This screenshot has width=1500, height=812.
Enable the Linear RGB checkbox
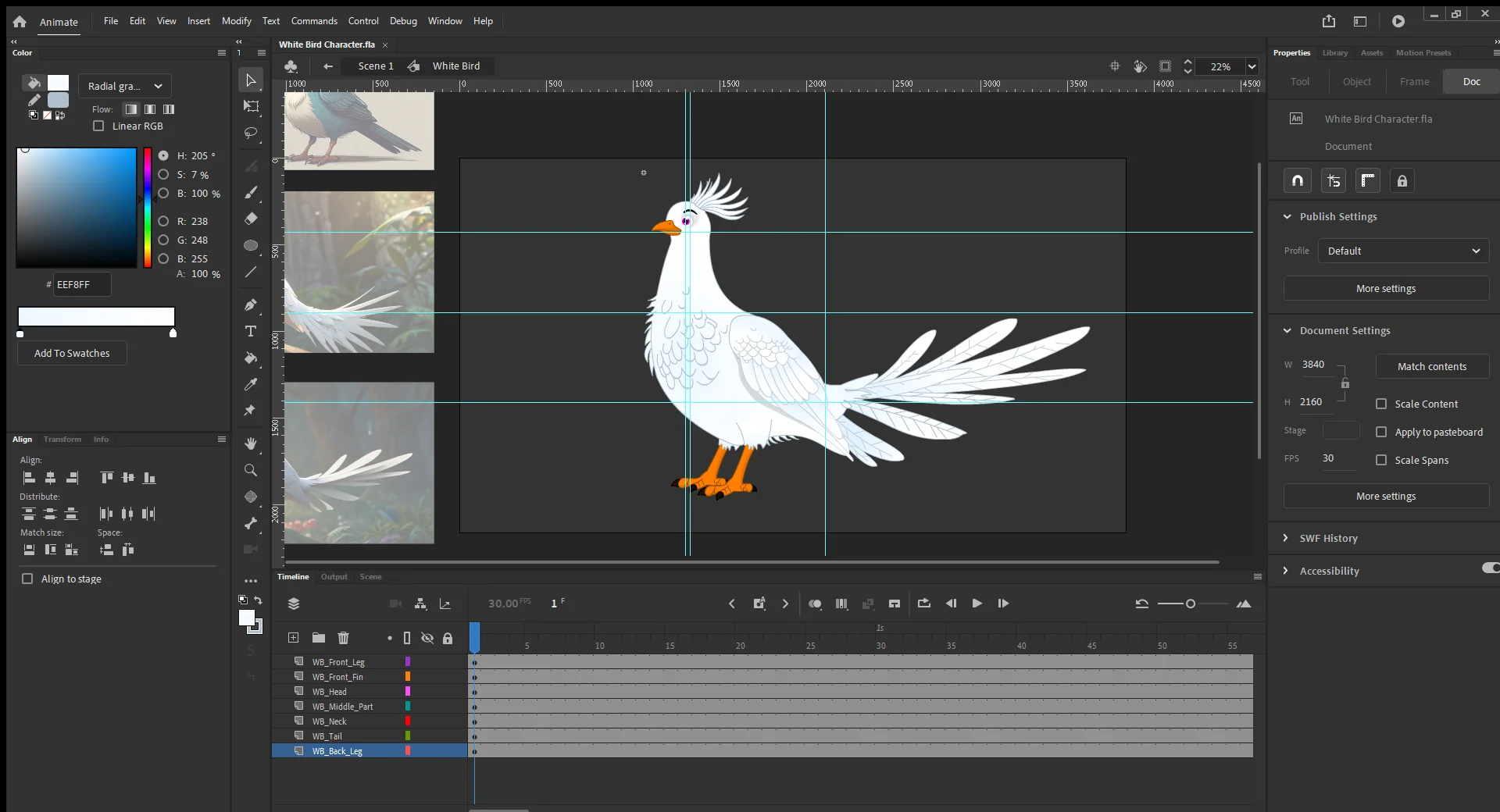[x=98, y=126]
